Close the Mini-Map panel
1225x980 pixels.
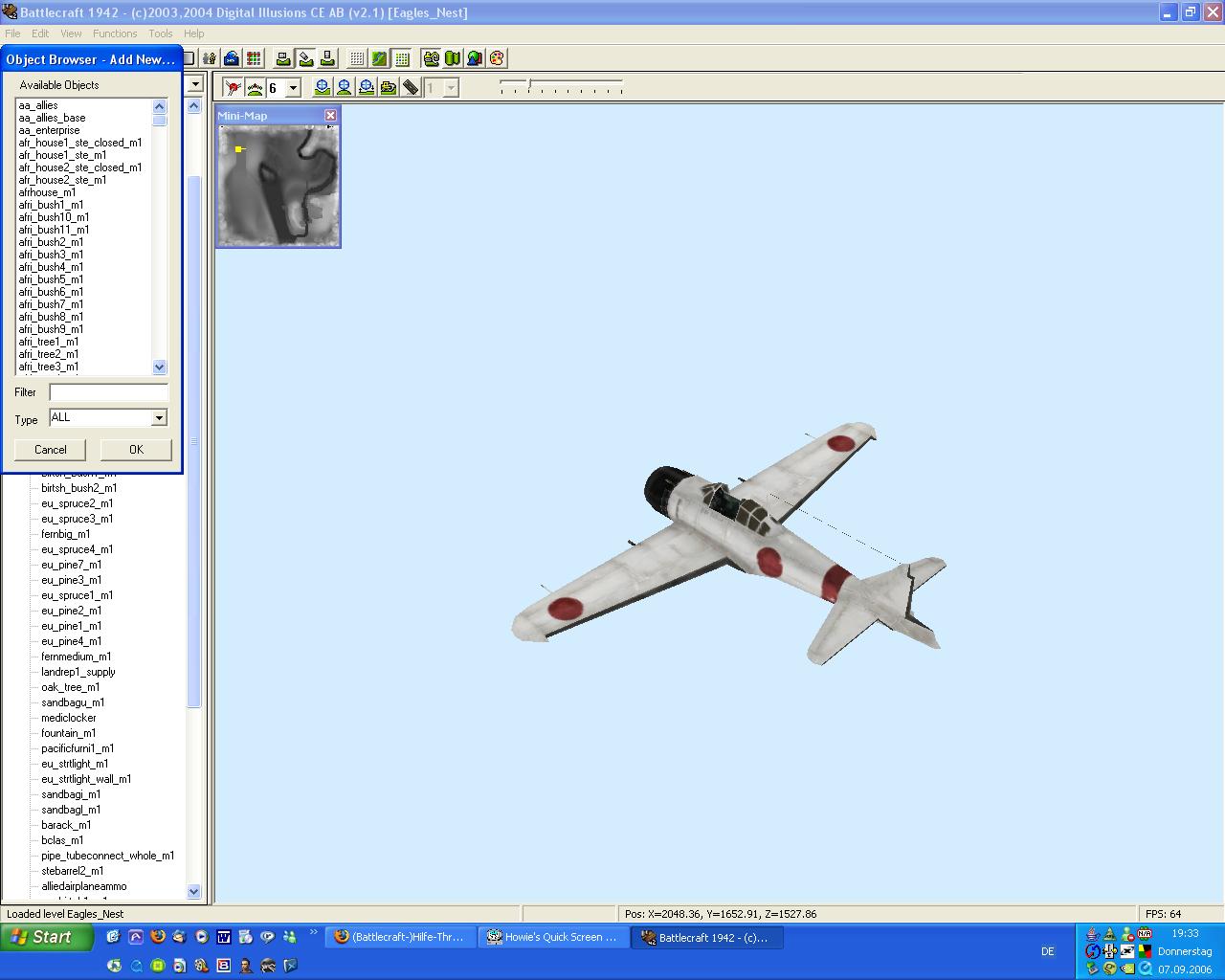click(x=330, y=115)
